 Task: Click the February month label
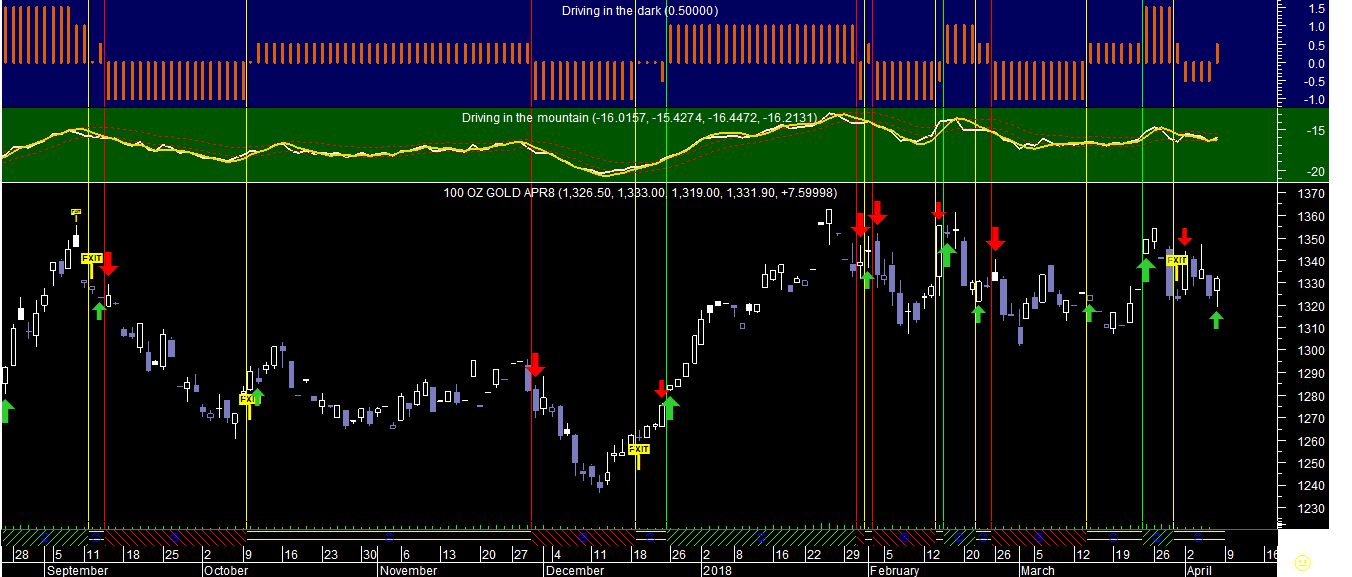click(894, 570)
